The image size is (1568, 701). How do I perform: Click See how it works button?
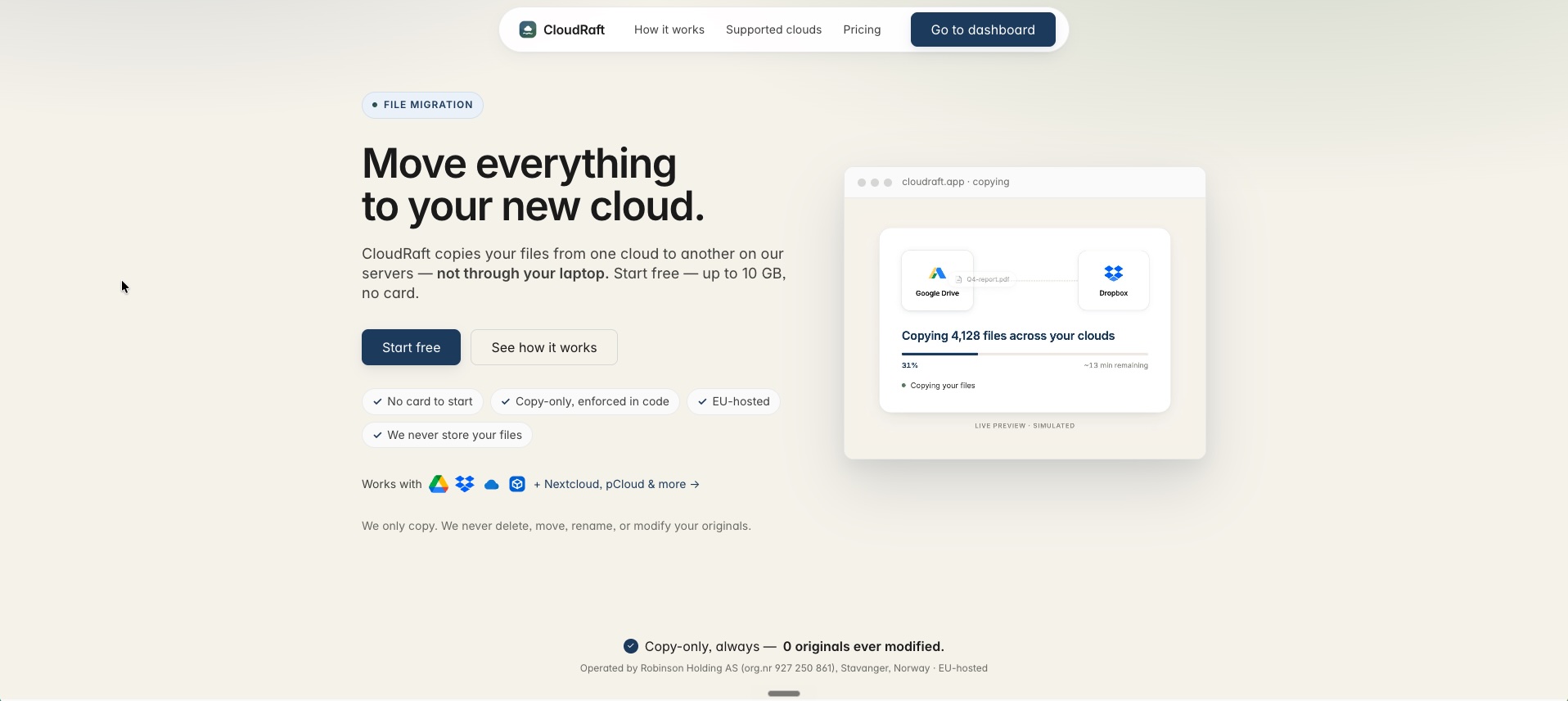click(x=544, y=347)
